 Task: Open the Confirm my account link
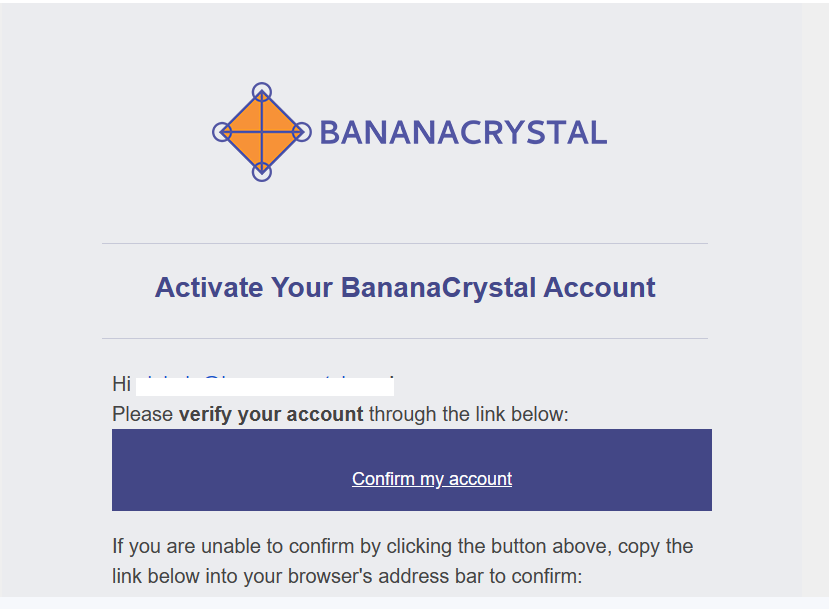coord(432,478)
